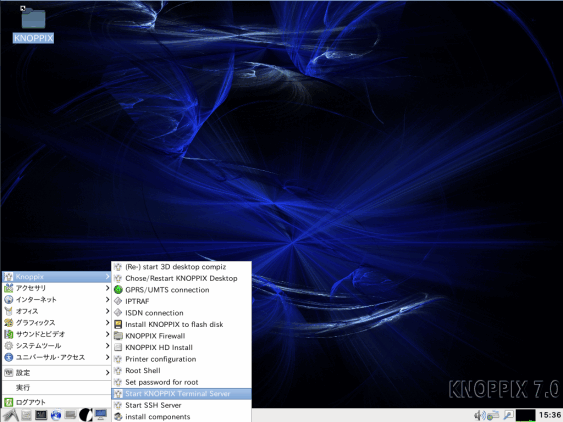Select (Re-) start 3D desktop compiz
563x422 pixels.
(181, 266)
